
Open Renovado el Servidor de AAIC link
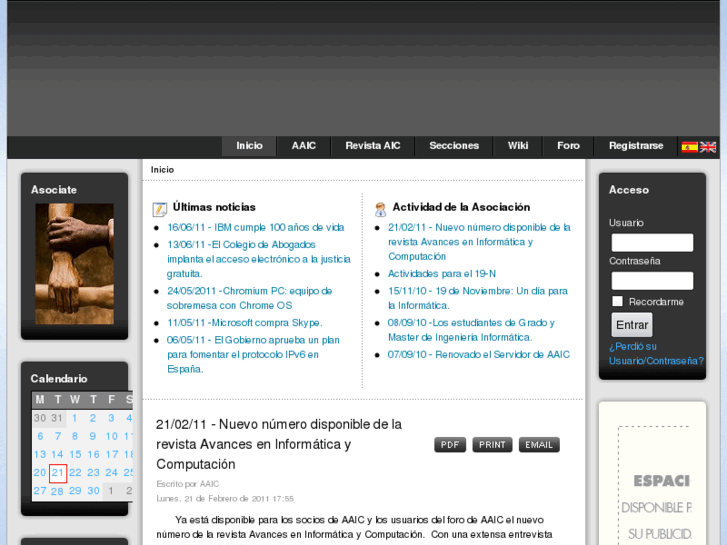pyautogui.click(x=478, y=354)
